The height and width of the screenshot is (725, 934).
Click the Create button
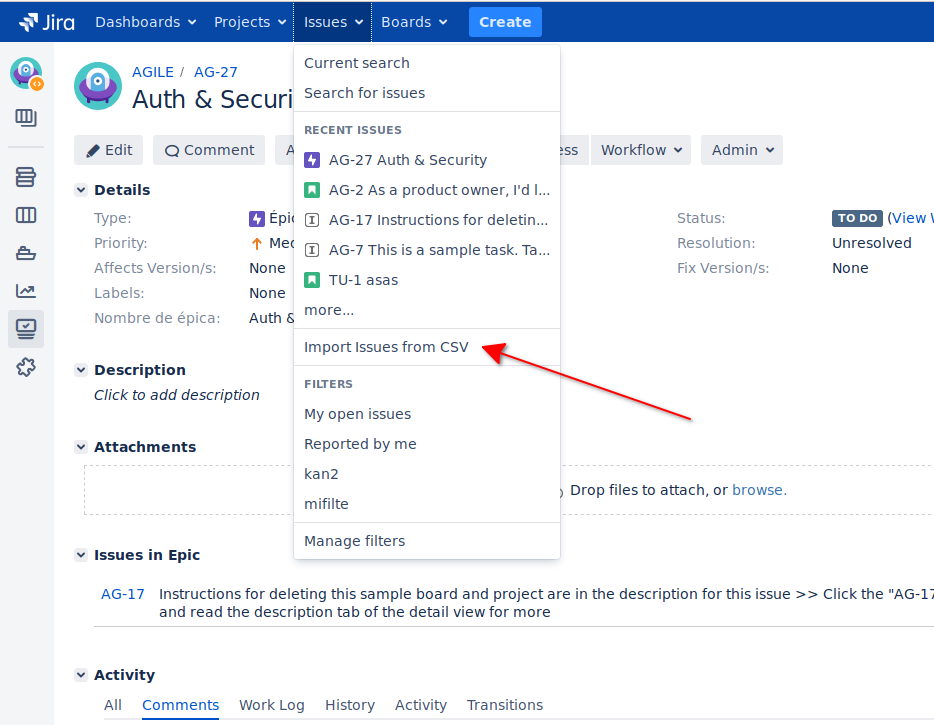click(x=505, y=22)
